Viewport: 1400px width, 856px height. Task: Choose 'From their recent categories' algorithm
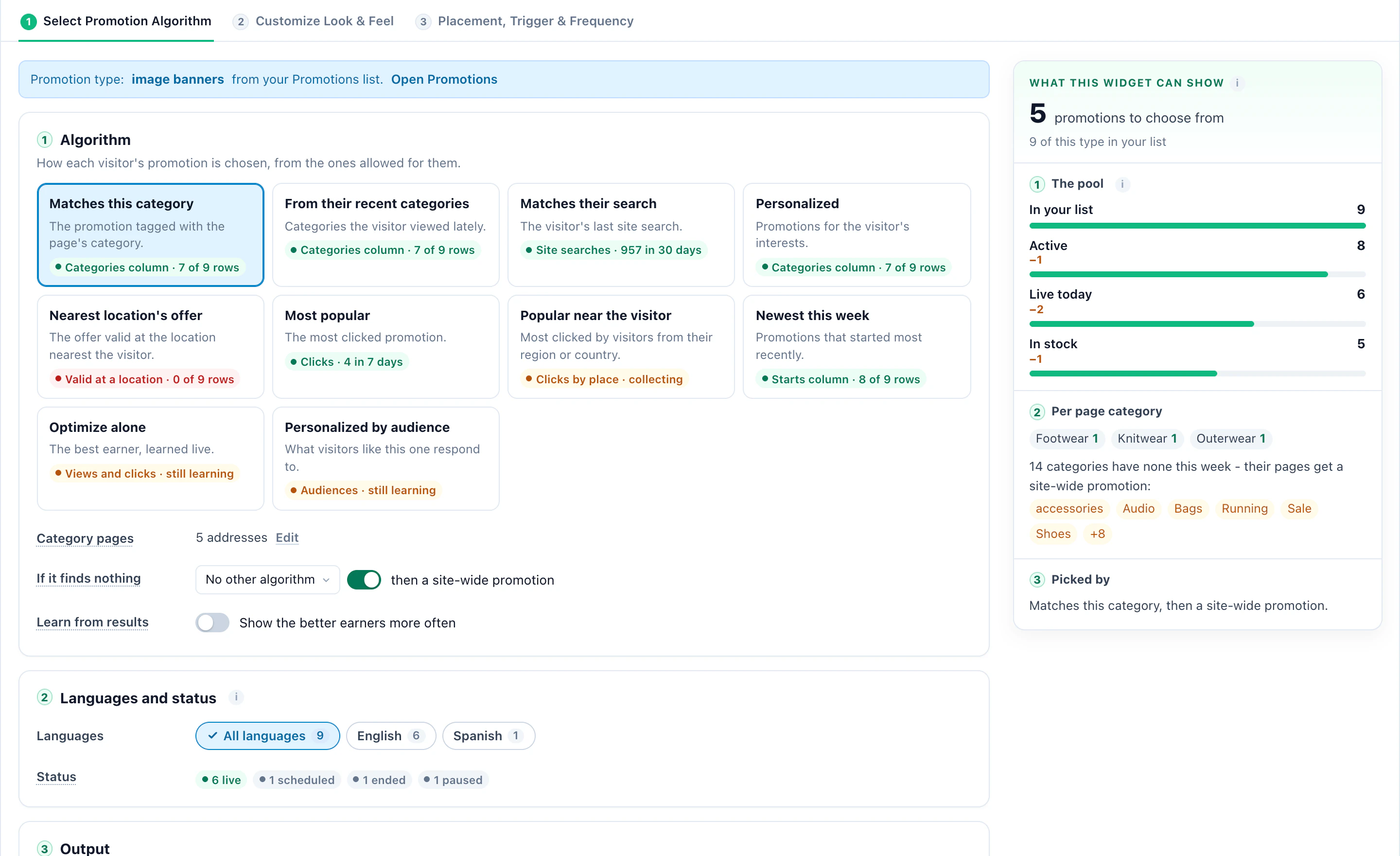click(386, 235)
